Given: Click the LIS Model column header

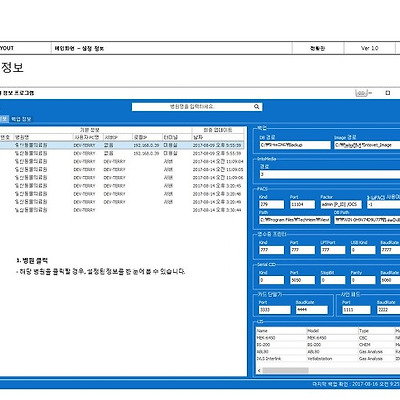Looking at the screenshot, I should [x=332, y=331].
